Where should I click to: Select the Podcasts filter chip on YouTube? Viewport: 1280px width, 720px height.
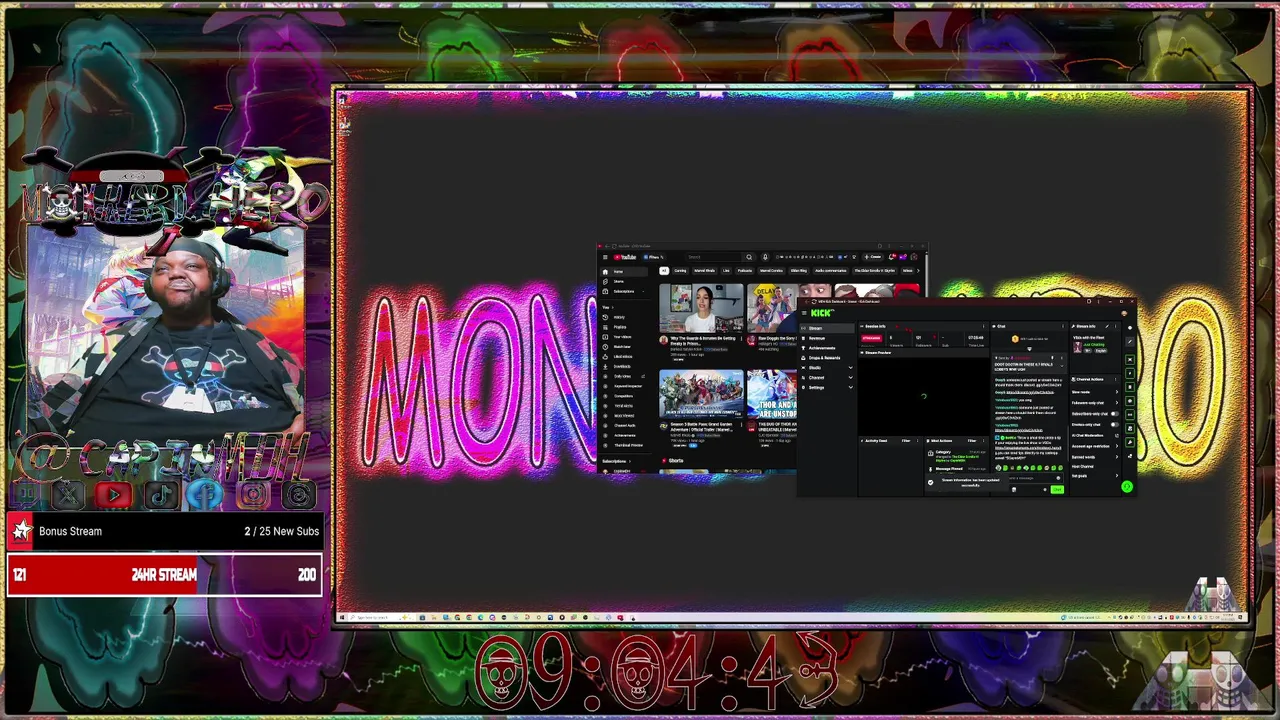pyautogui.click(x=745, y=271)
